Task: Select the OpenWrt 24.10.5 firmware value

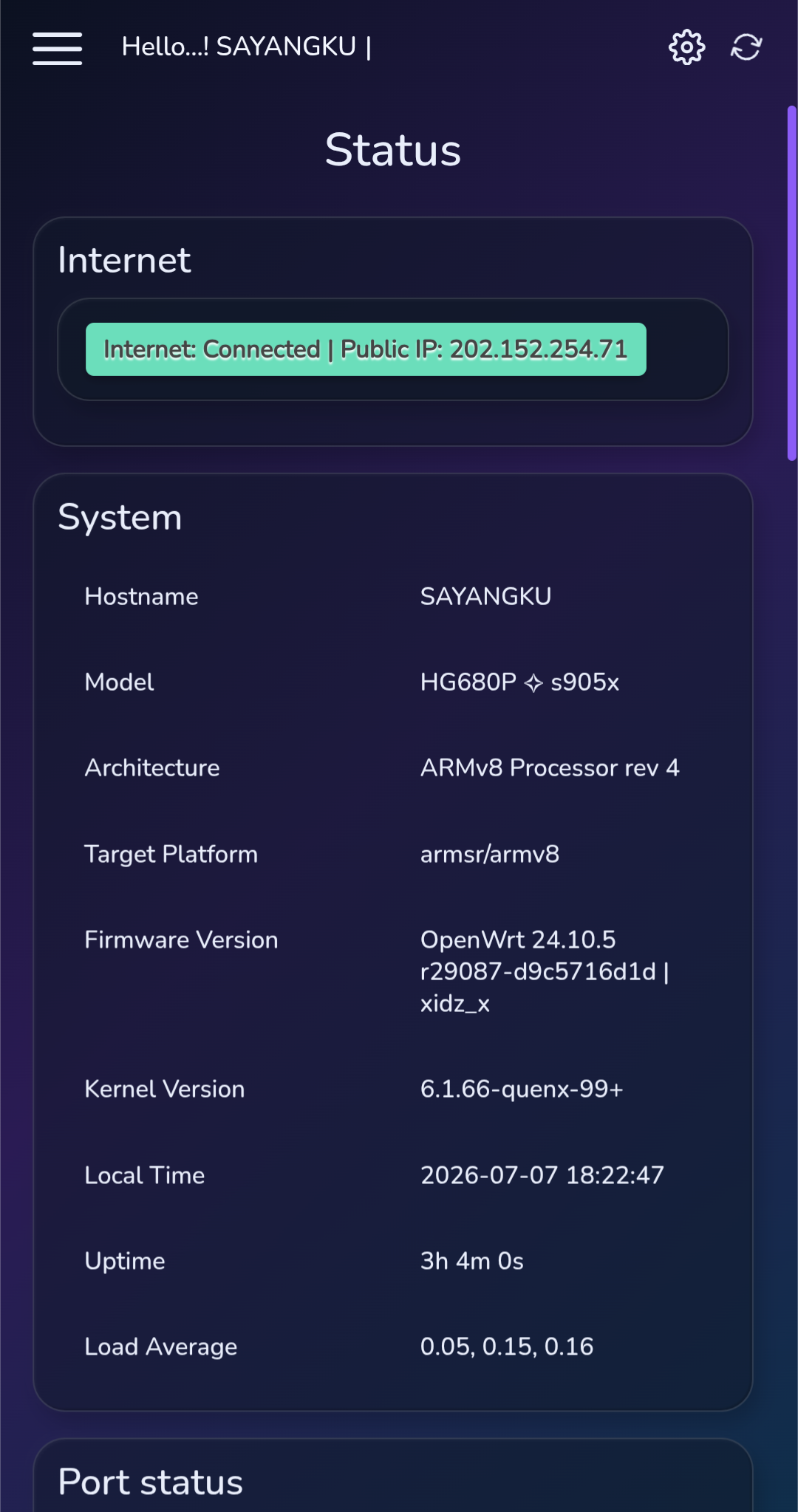Action: tap(545, 971)
